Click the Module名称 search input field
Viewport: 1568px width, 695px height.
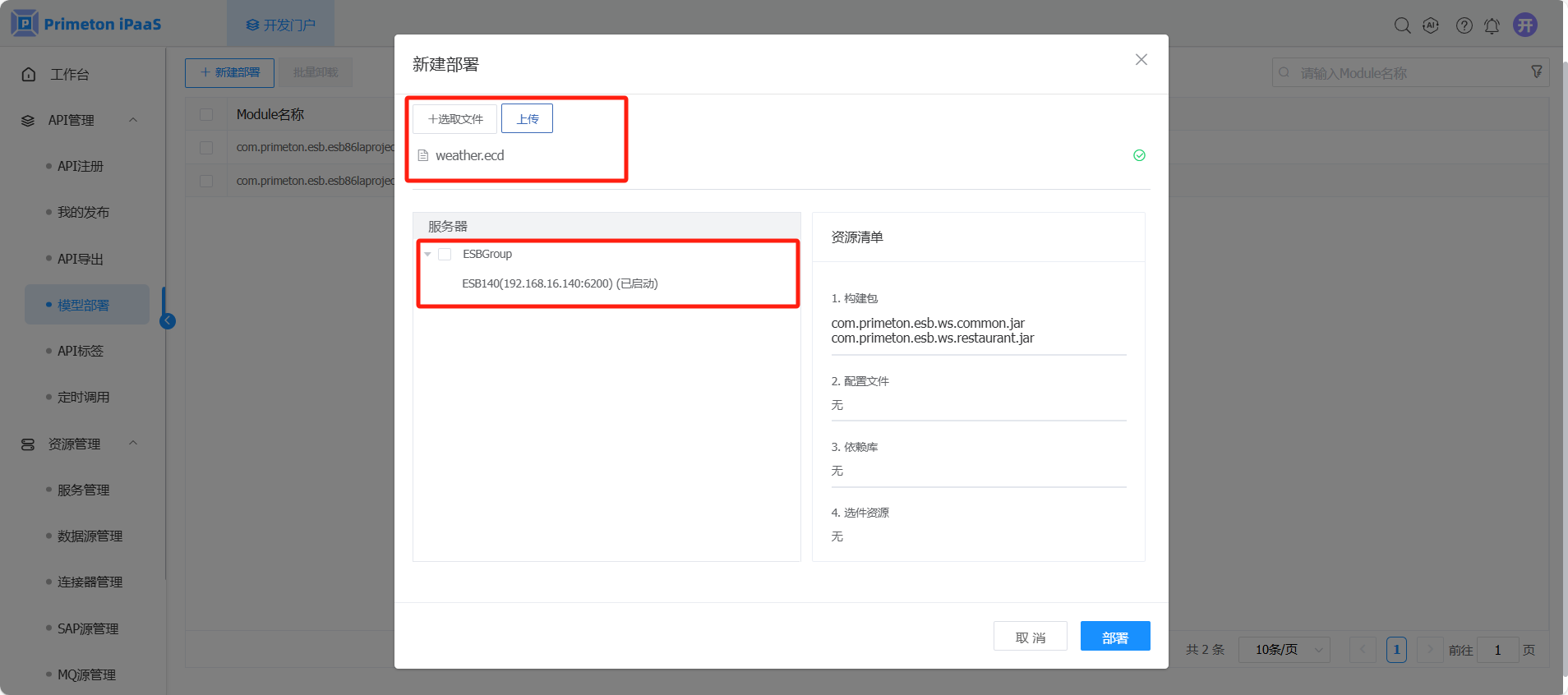pyautogui.click(x=1405, y=73)
